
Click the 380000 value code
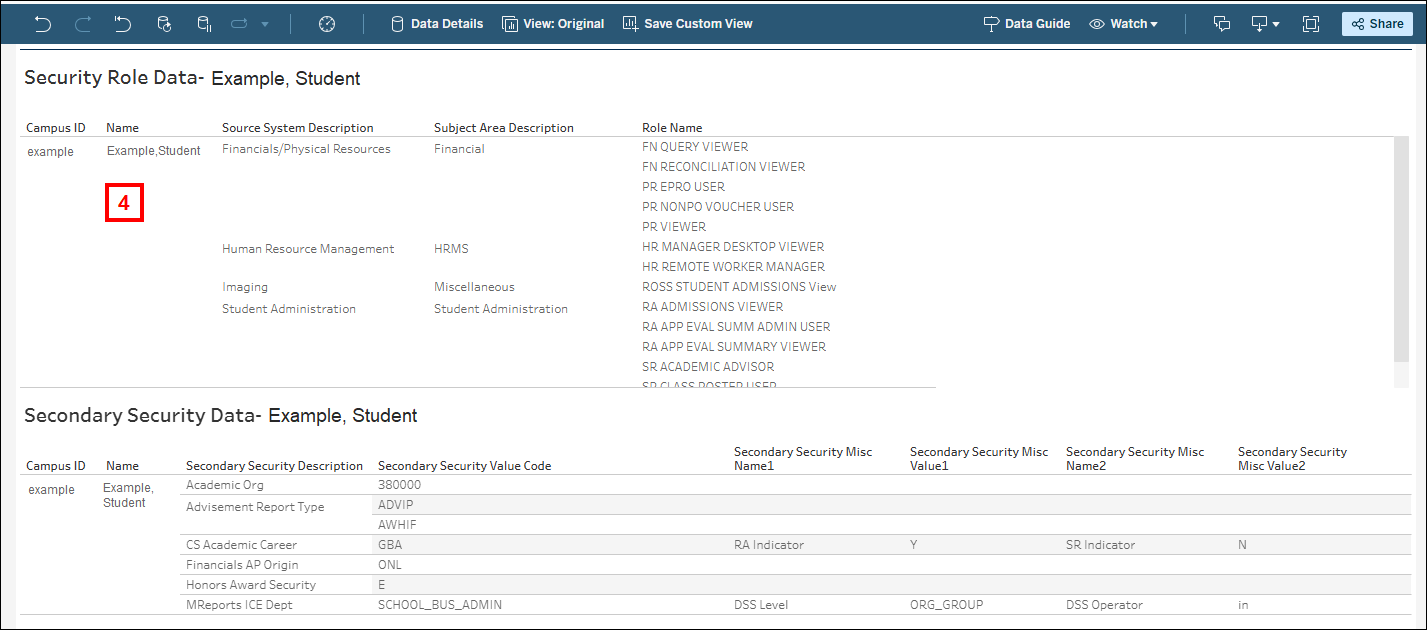tap(399, 485)
